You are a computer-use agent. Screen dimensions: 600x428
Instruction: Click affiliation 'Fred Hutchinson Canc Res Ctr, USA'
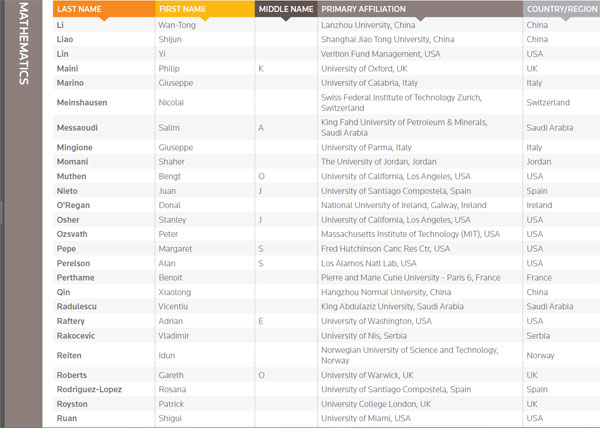tap(385, 249)
